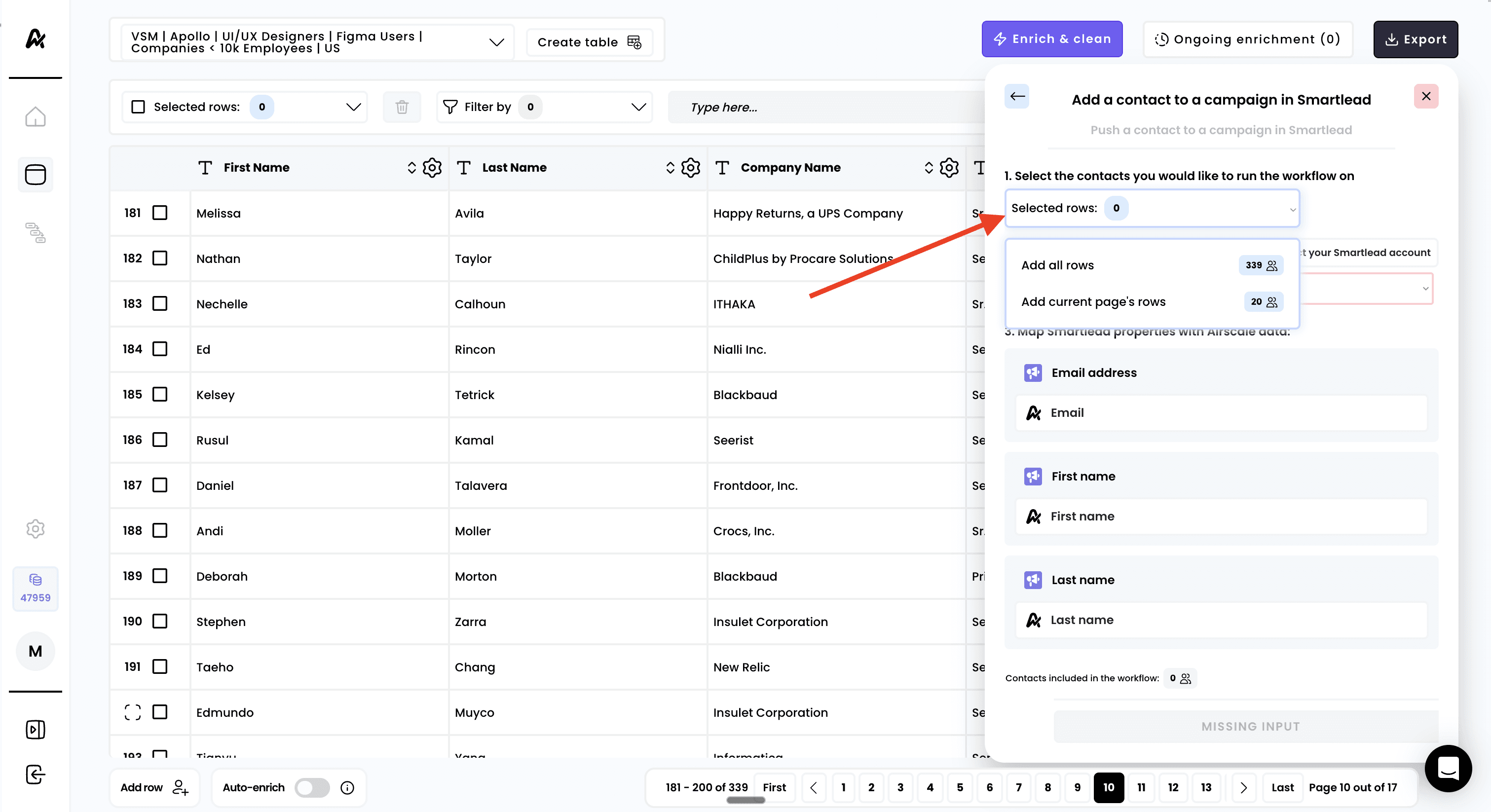Viewport: 1491px width, 812px height.
Task: Click the logout icon in sidebar
Action: pos(36,775)
